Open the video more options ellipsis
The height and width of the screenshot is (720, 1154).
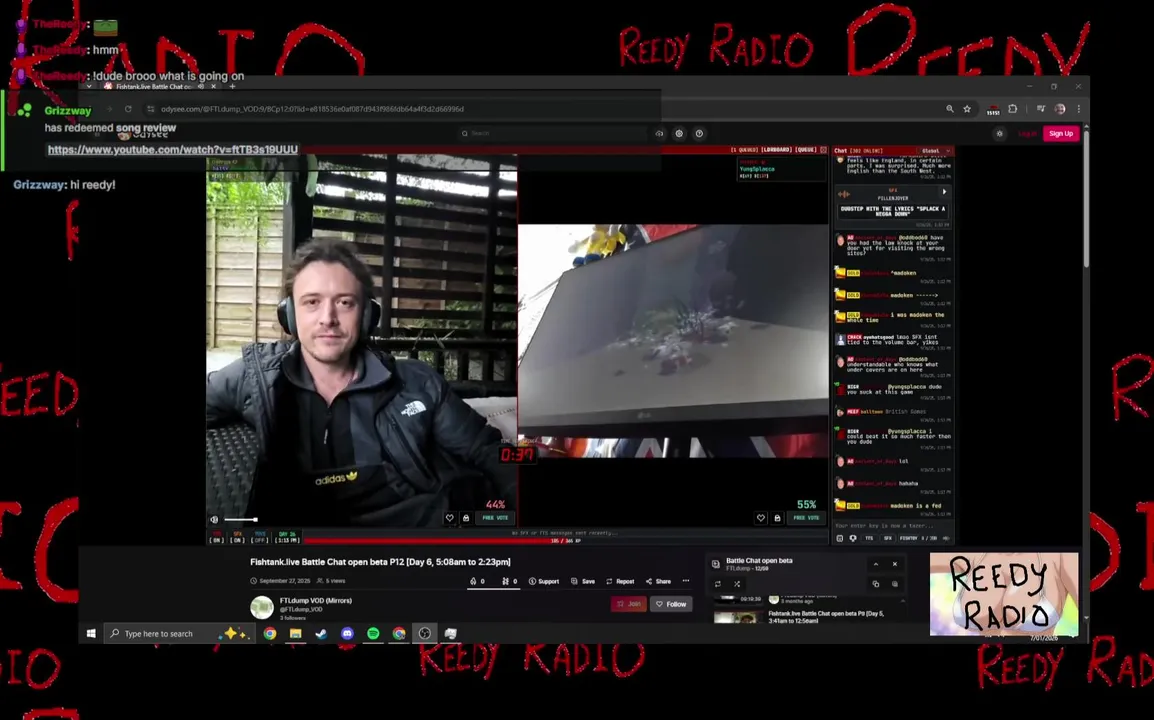[686, 581]
